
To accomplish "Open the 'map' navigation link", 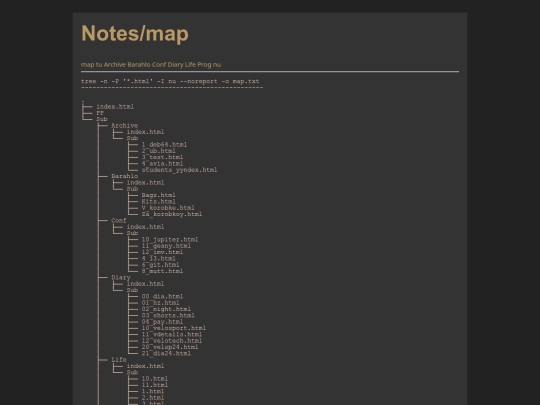I will (87, 65).
